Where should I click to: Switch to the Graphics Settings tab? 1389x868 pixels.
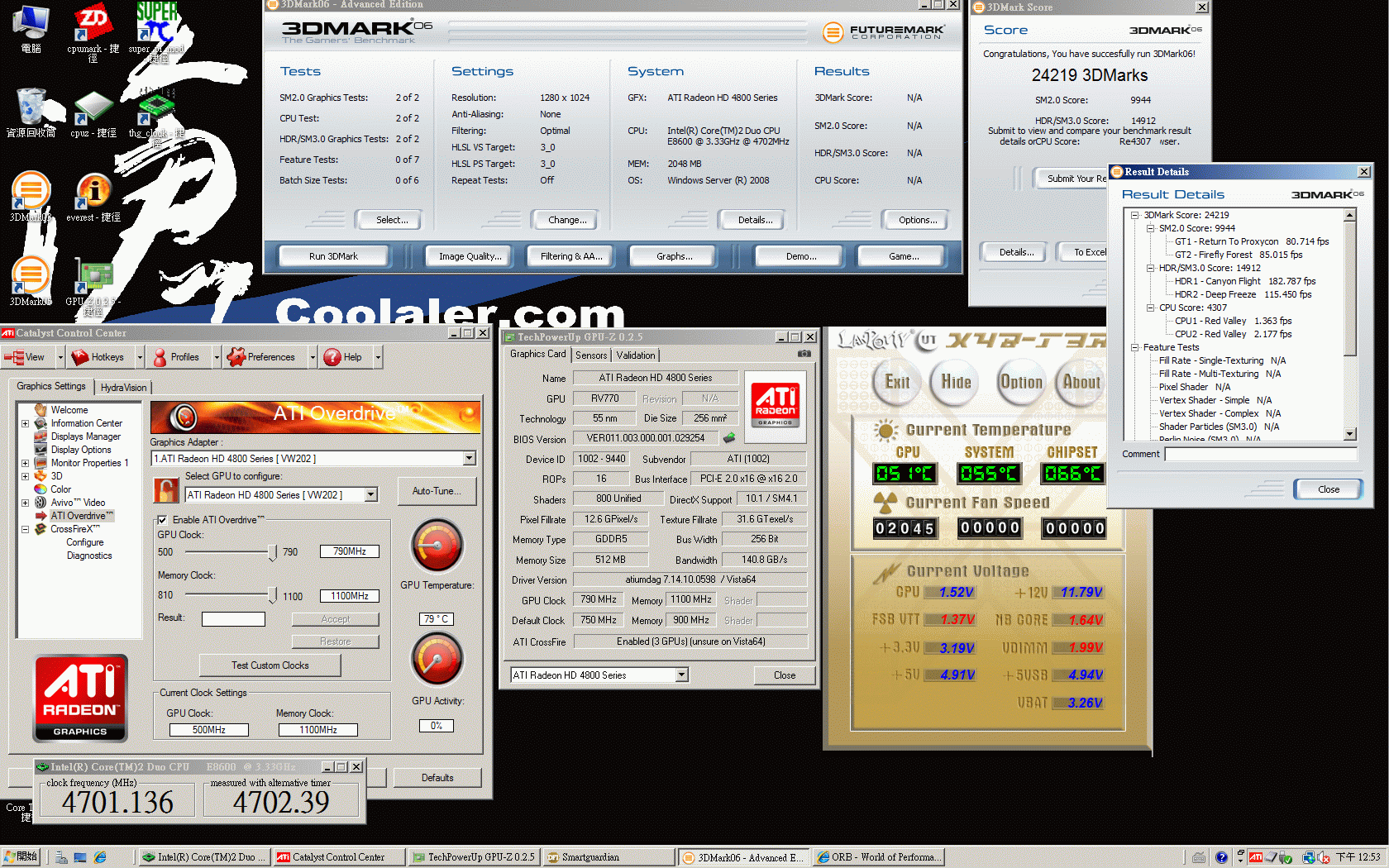51,386
